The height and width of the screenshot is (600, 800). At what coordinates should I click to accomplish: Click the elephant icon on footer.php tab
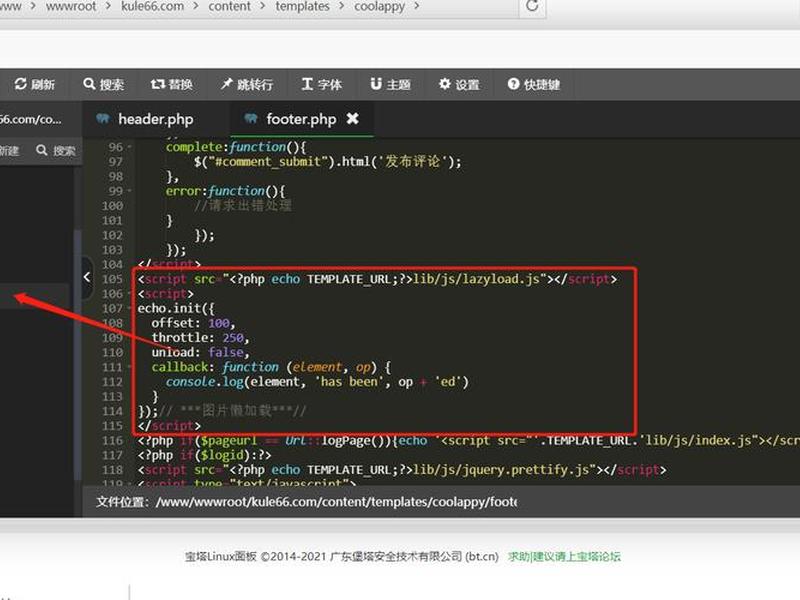tap(251, 119)
